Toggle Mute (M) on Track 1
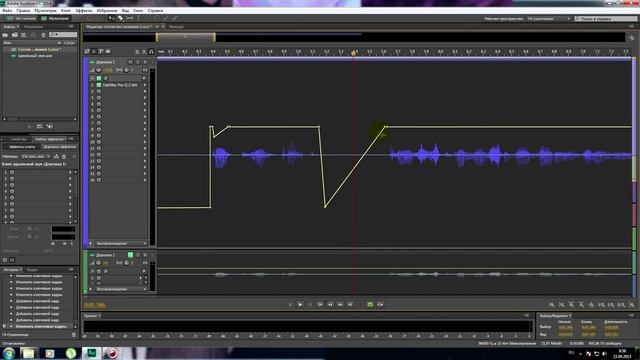This screenshot has height=360, width=640. 131,62
